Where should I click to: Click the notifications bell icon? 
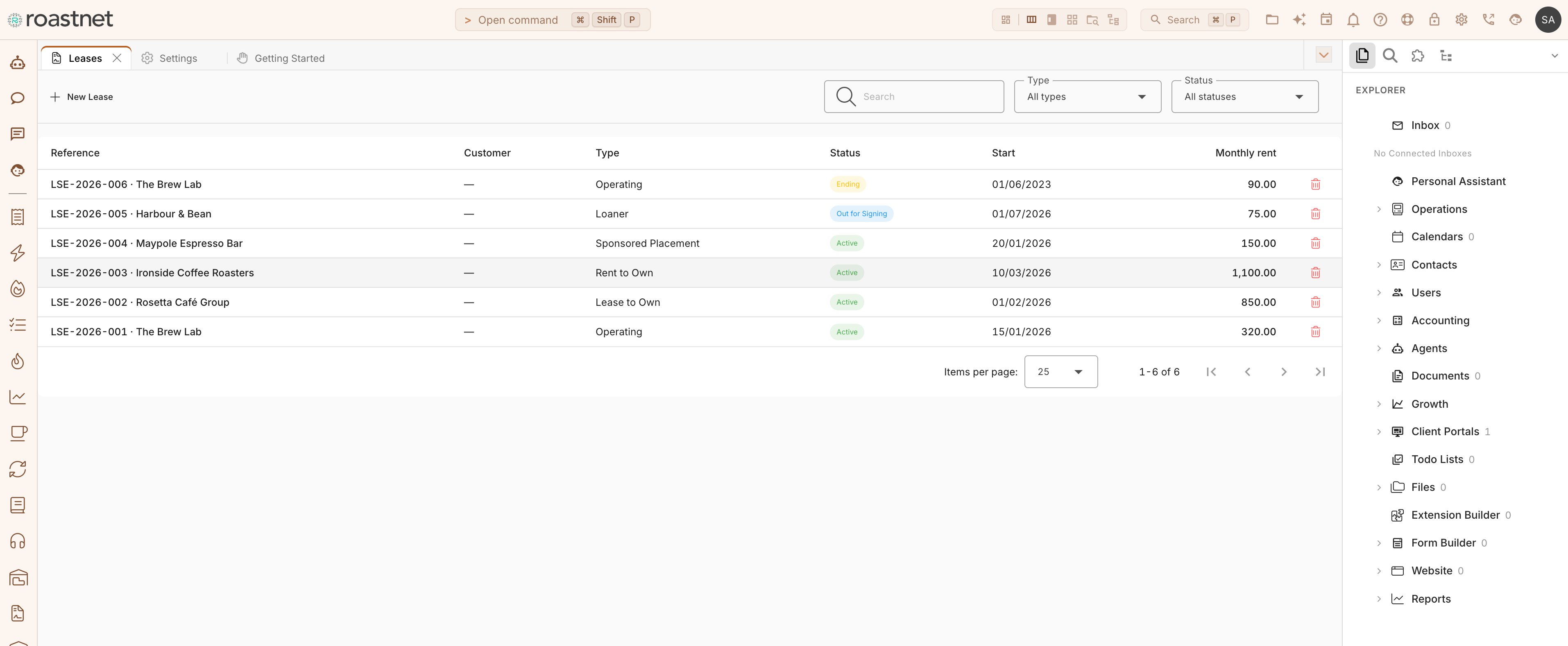1353,20
